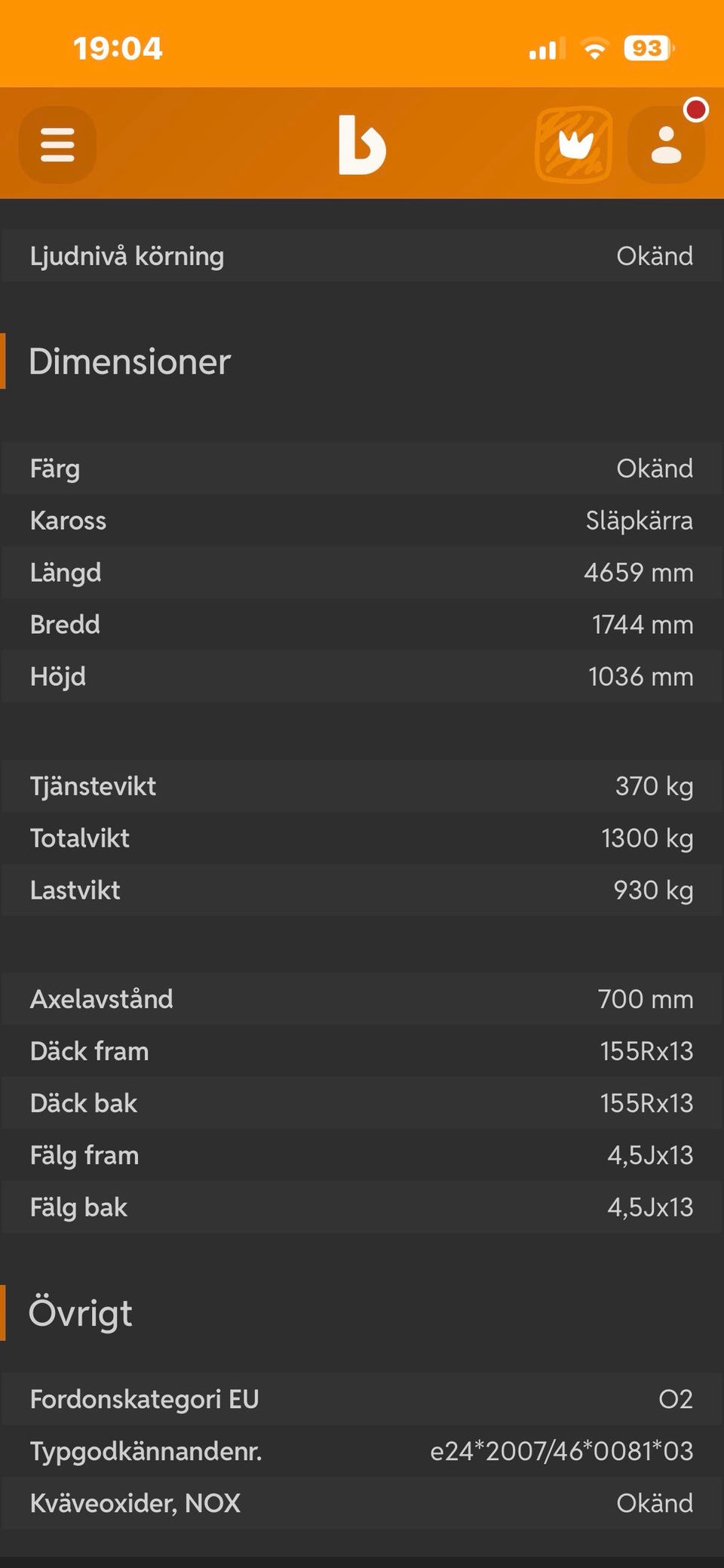Tap the Släpkärra value for Kaross

tap(639, 521)
